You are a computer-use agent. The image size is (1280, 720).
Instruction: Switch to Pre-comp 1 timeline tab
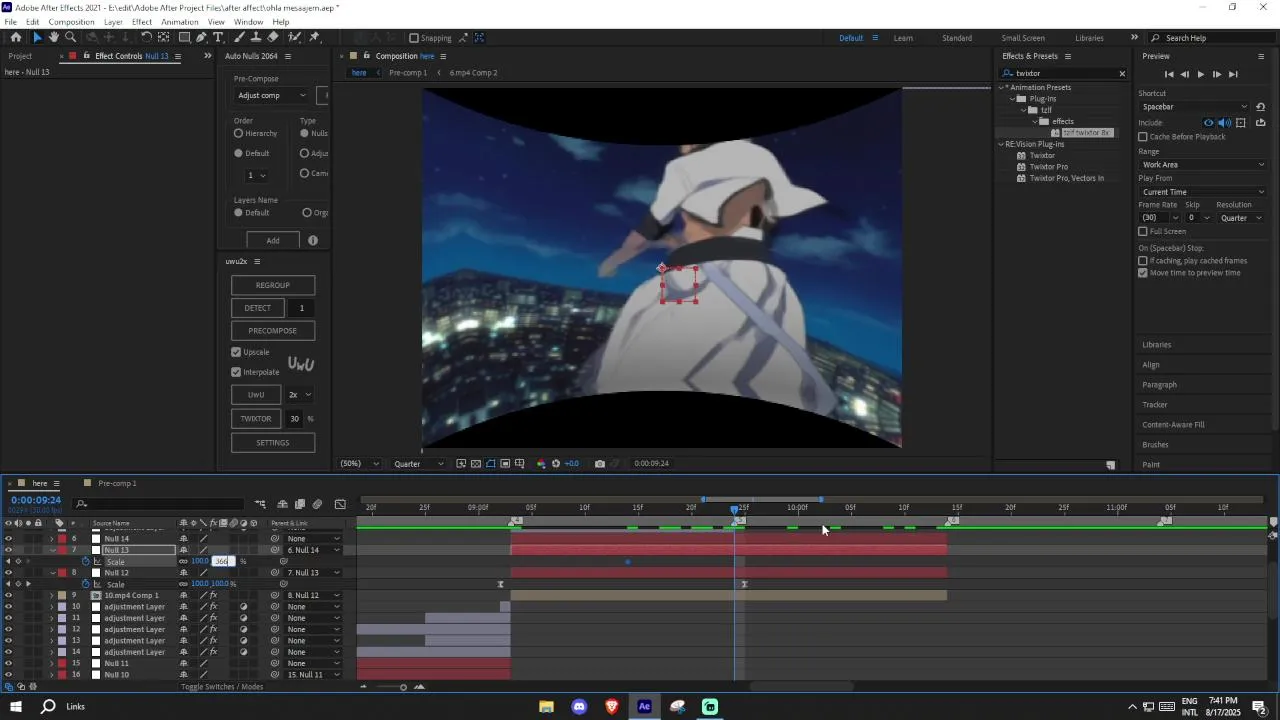(x=117, y=483)
